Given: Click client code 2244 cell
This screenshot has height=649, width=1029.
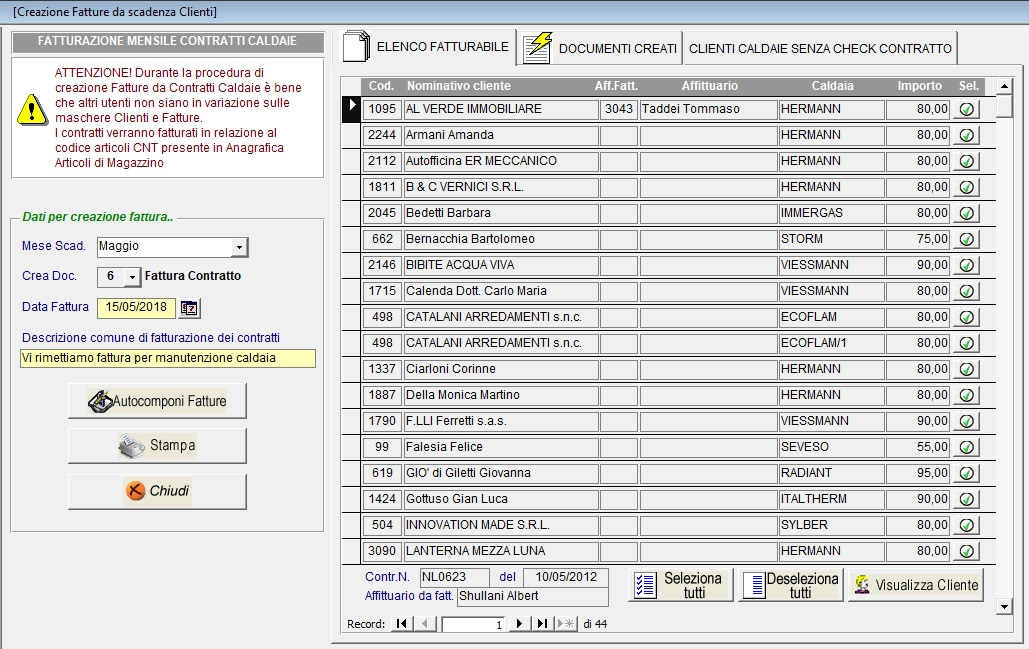Looking at the screenshot, I should [382, 135].
